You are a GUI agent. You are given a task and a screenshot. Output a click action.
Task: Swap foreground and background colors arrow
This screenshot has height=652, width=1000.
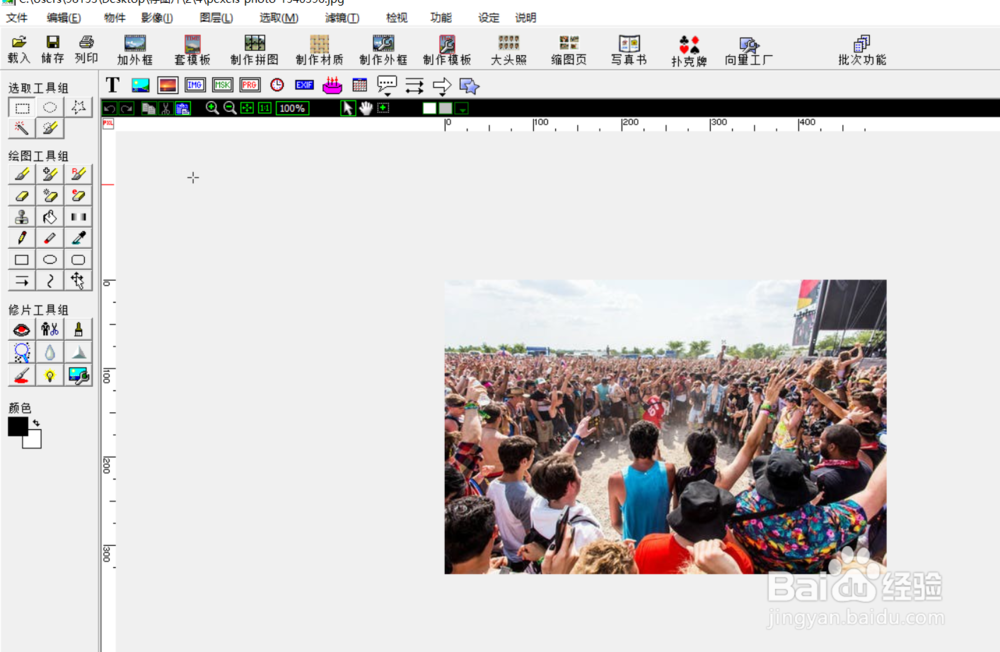(x=36, y=422)
